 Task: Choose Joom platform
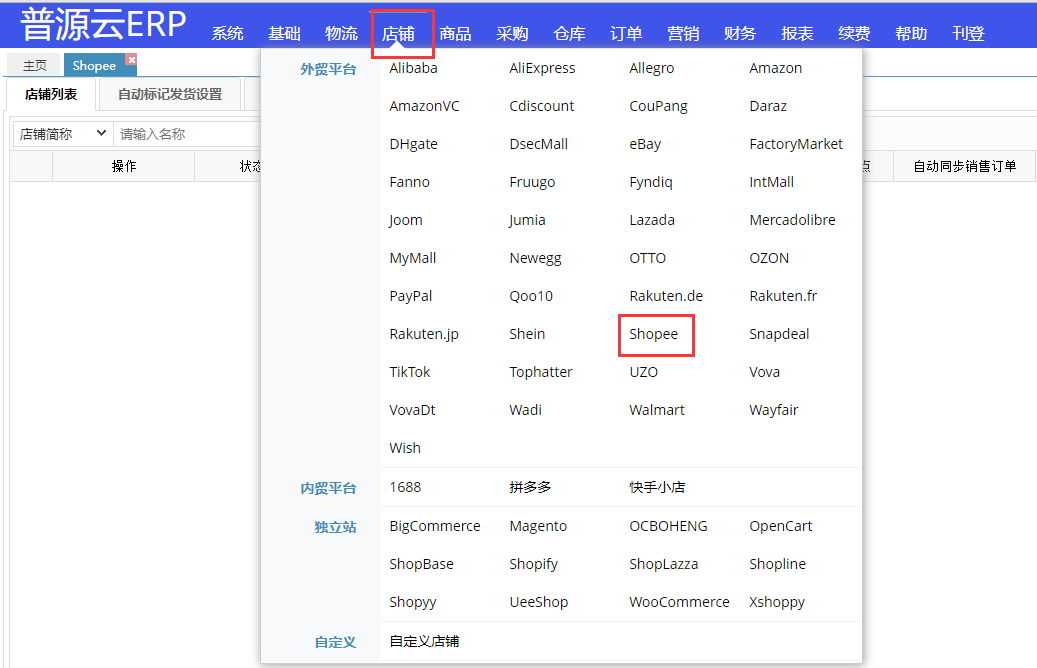(405, 220)
